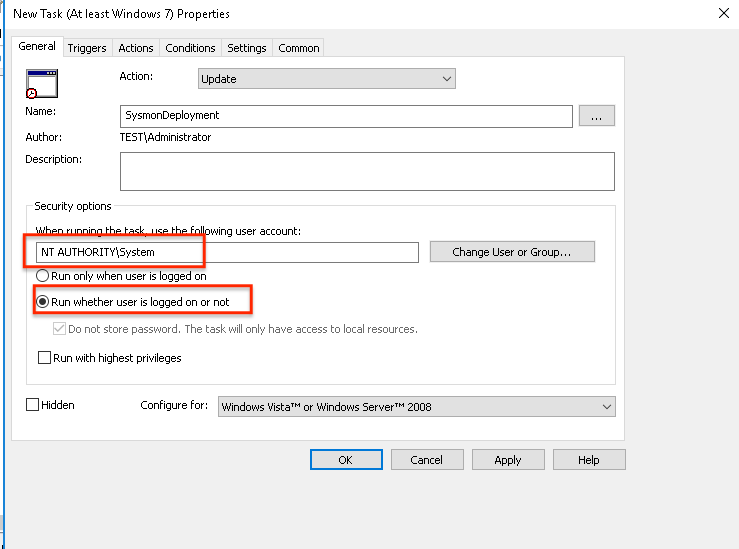
Task: Choose Run whether user is logged on or not
Action: pos(43,302)
